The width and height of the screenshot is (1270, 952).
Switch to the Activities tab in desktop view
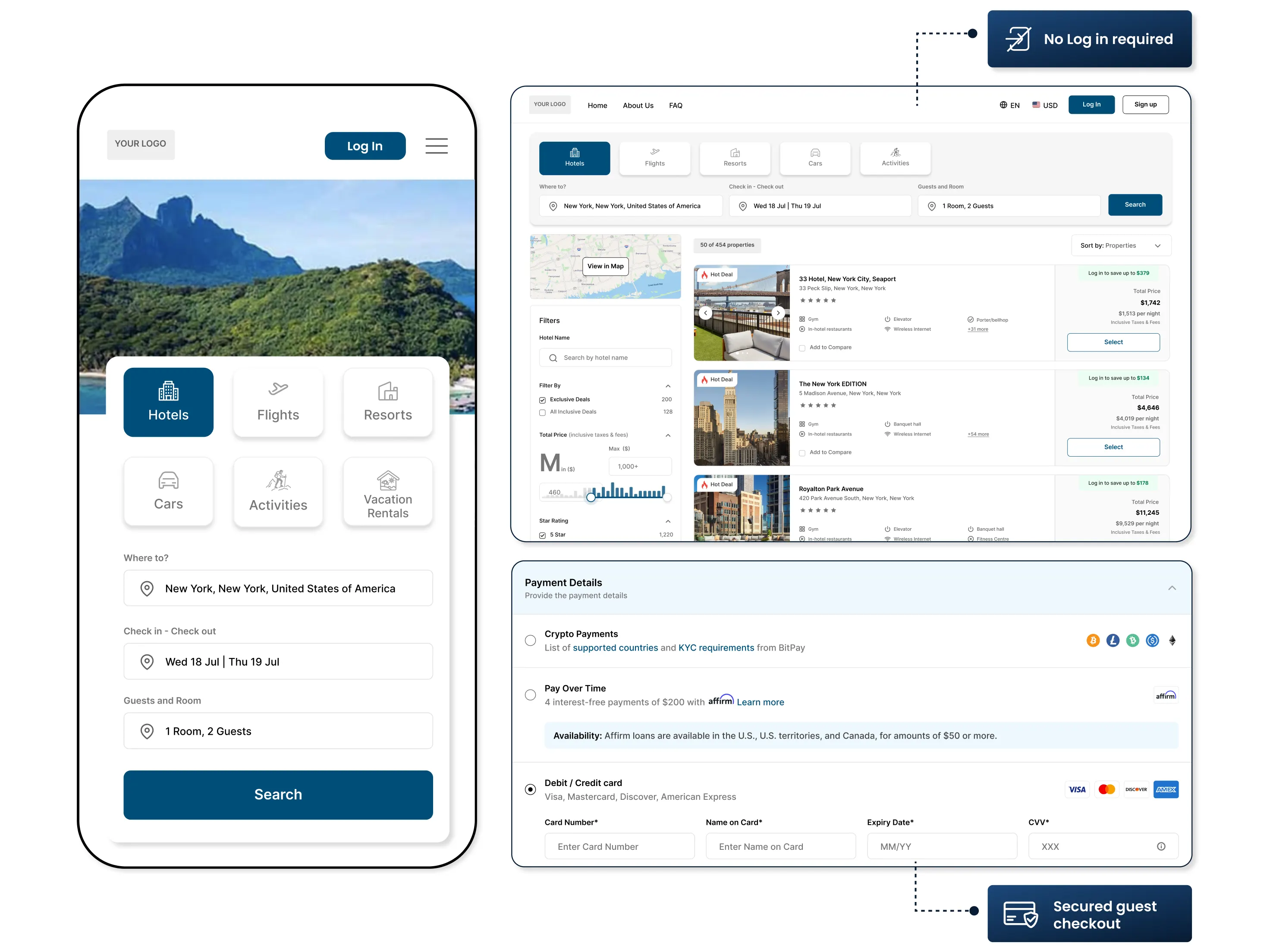[895, 158]
